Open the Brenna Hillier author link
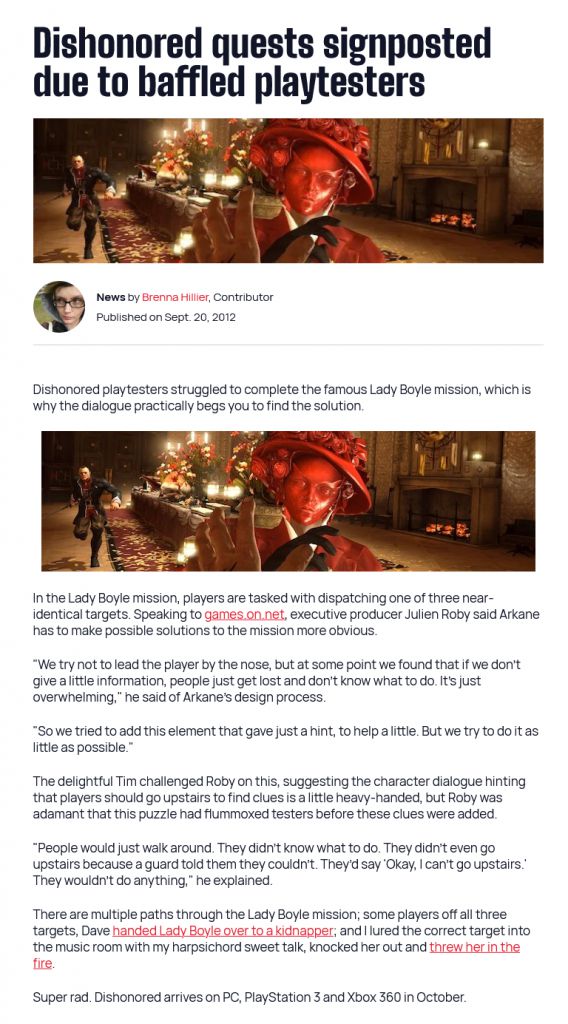Image resolution: width=568 pixels, height=1024 pixels. click(175, 297)
